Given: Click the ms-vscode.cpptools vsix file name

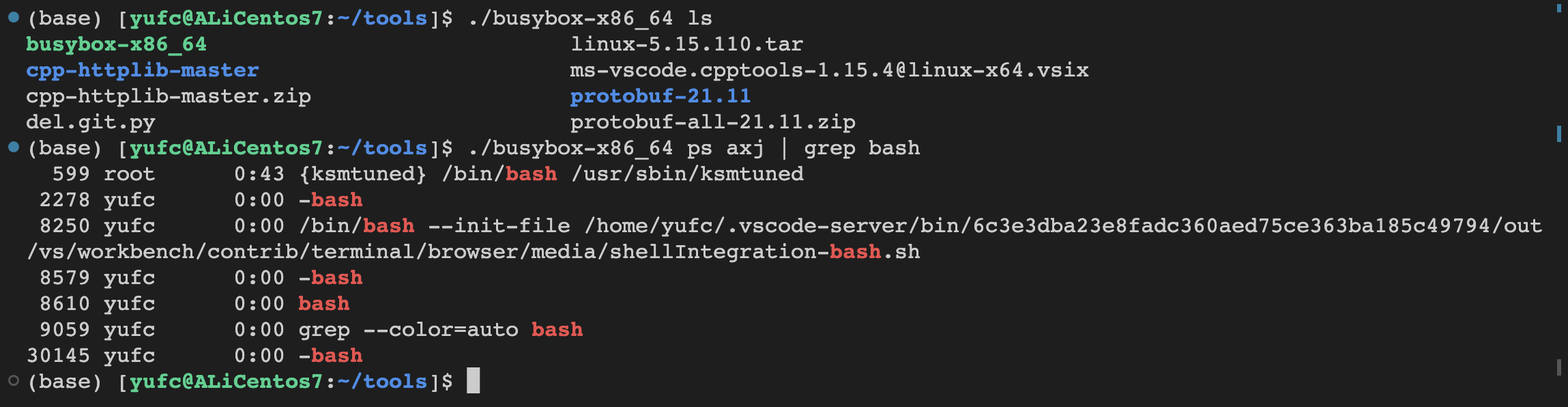Looking at the screenshot, I should tap(829, 70).
